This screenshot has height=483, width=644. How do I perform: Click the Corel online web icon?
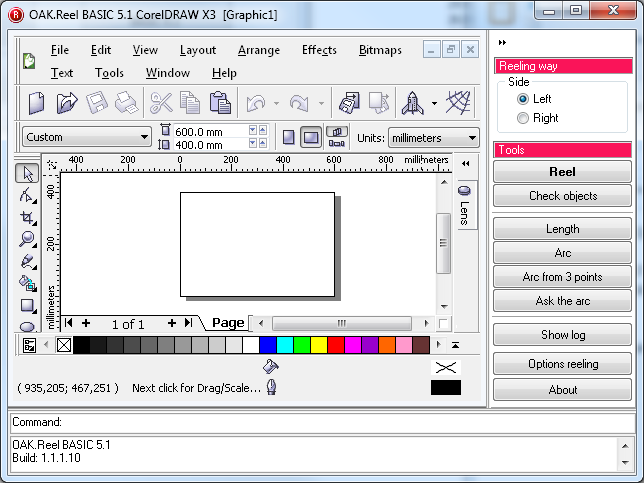458,102
